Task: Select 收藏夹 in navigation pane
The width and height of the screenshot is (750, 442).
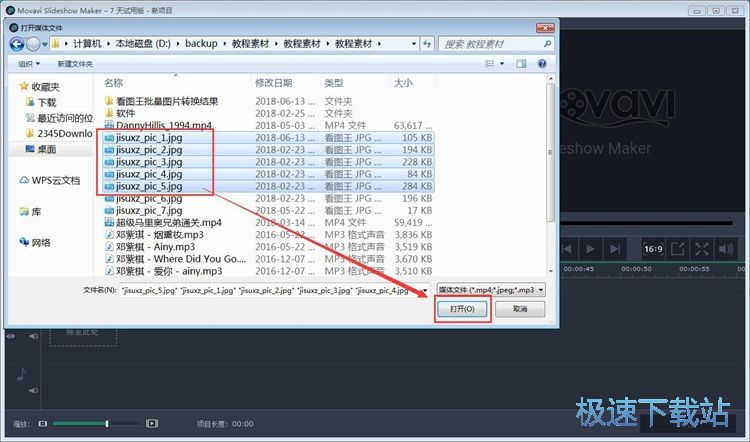Action: point(40,87)
